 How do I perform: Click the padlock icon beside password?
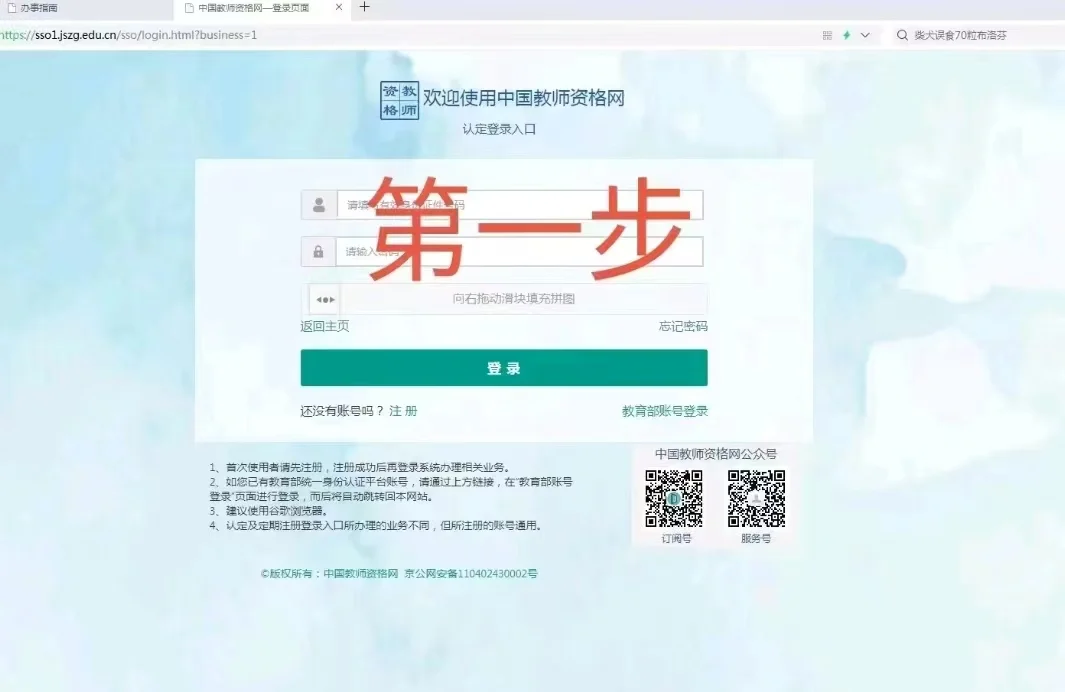[319, 252]
